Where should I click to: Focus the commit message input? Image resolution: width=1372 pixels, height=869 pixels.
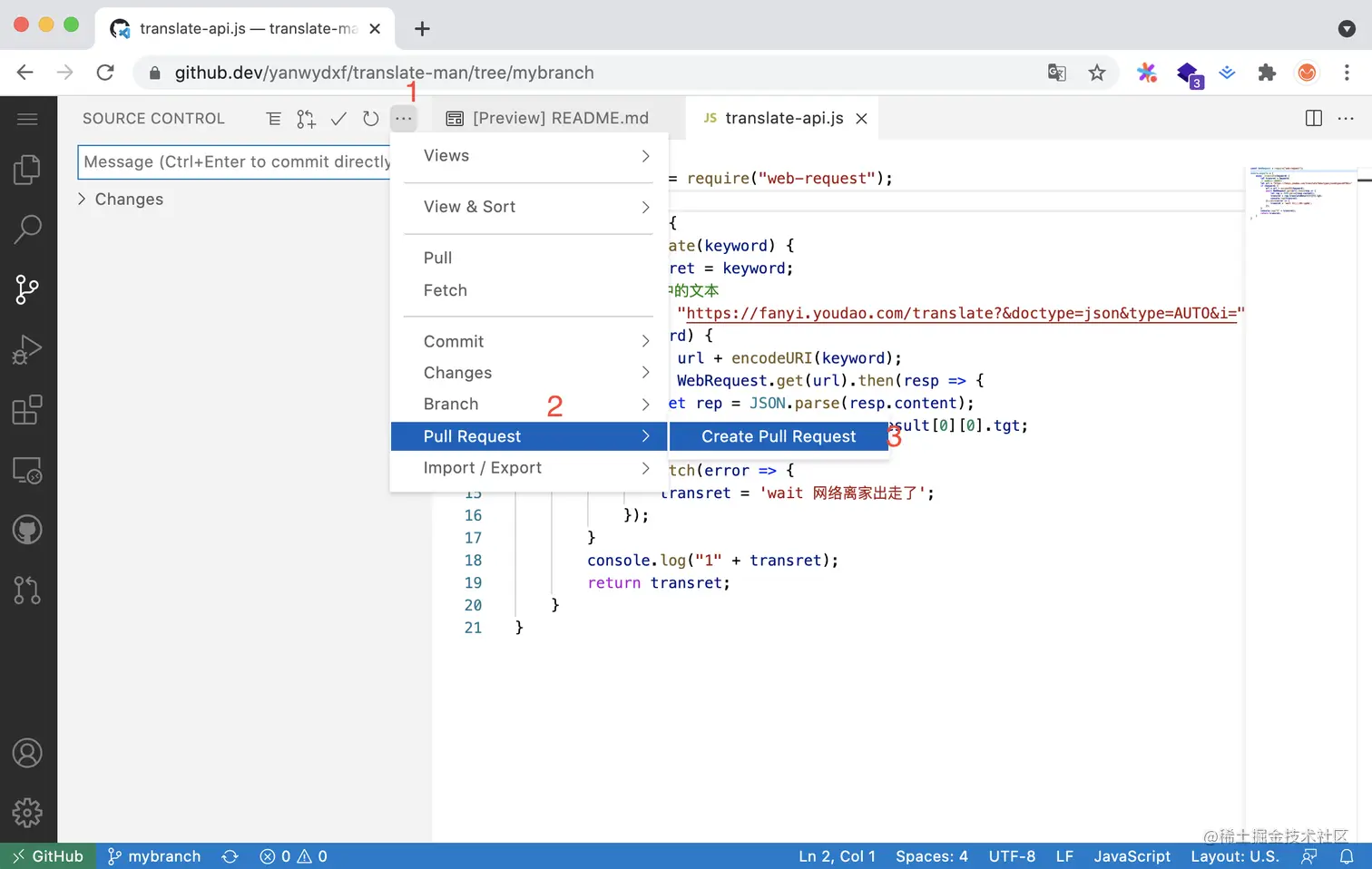(x=235, y=162)
